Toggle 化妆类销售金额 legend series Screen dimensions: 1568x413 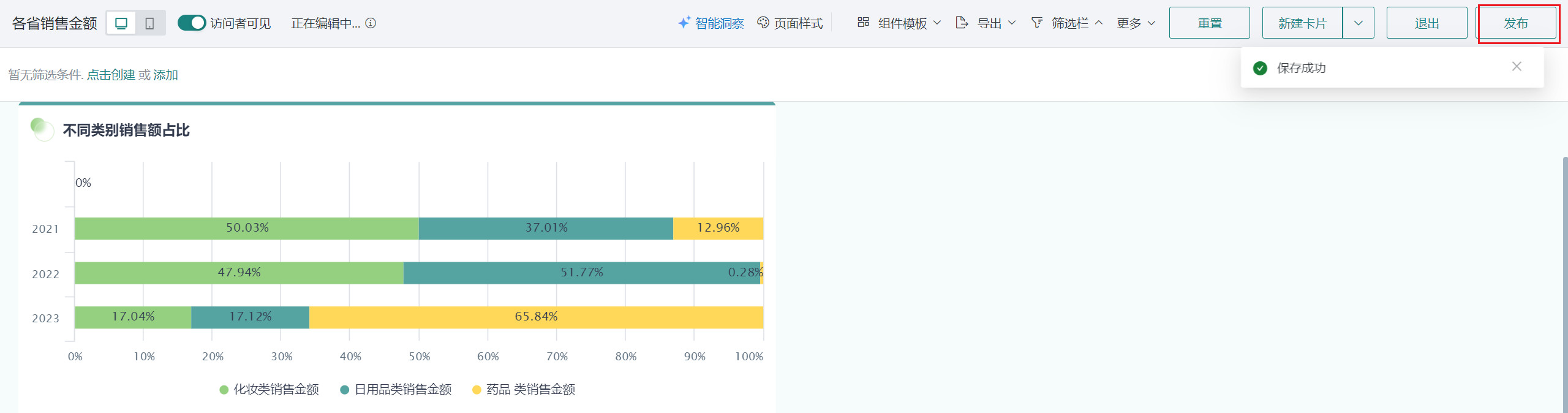point(269,390)
